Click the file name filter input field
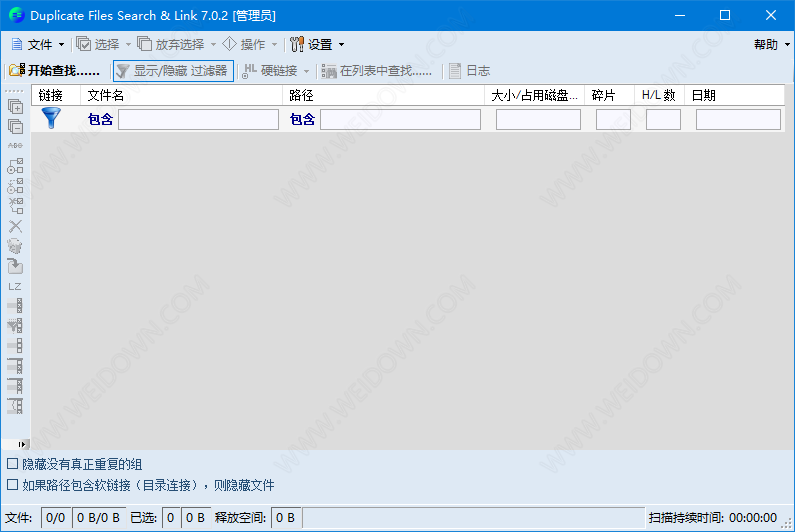The width and height of the screenshot is (795, 532). coord(198,120)
